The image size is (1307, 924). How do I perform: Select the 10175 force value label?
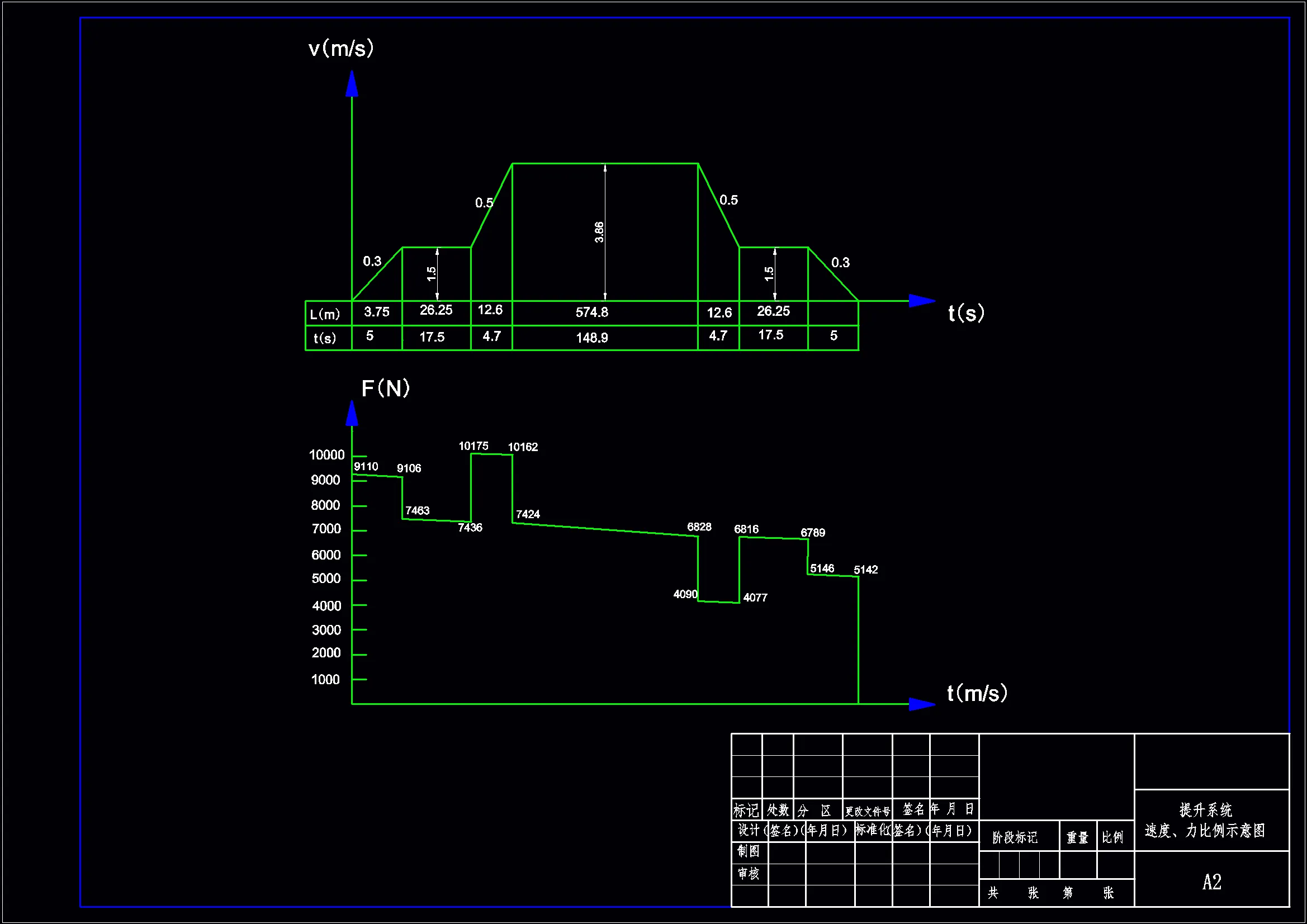click(473, 446)
